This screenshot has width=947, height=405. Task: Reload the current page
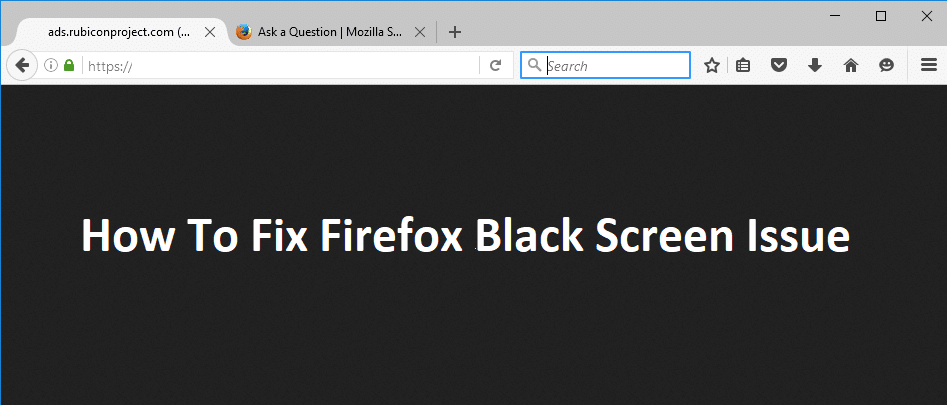tap(495, 66)
